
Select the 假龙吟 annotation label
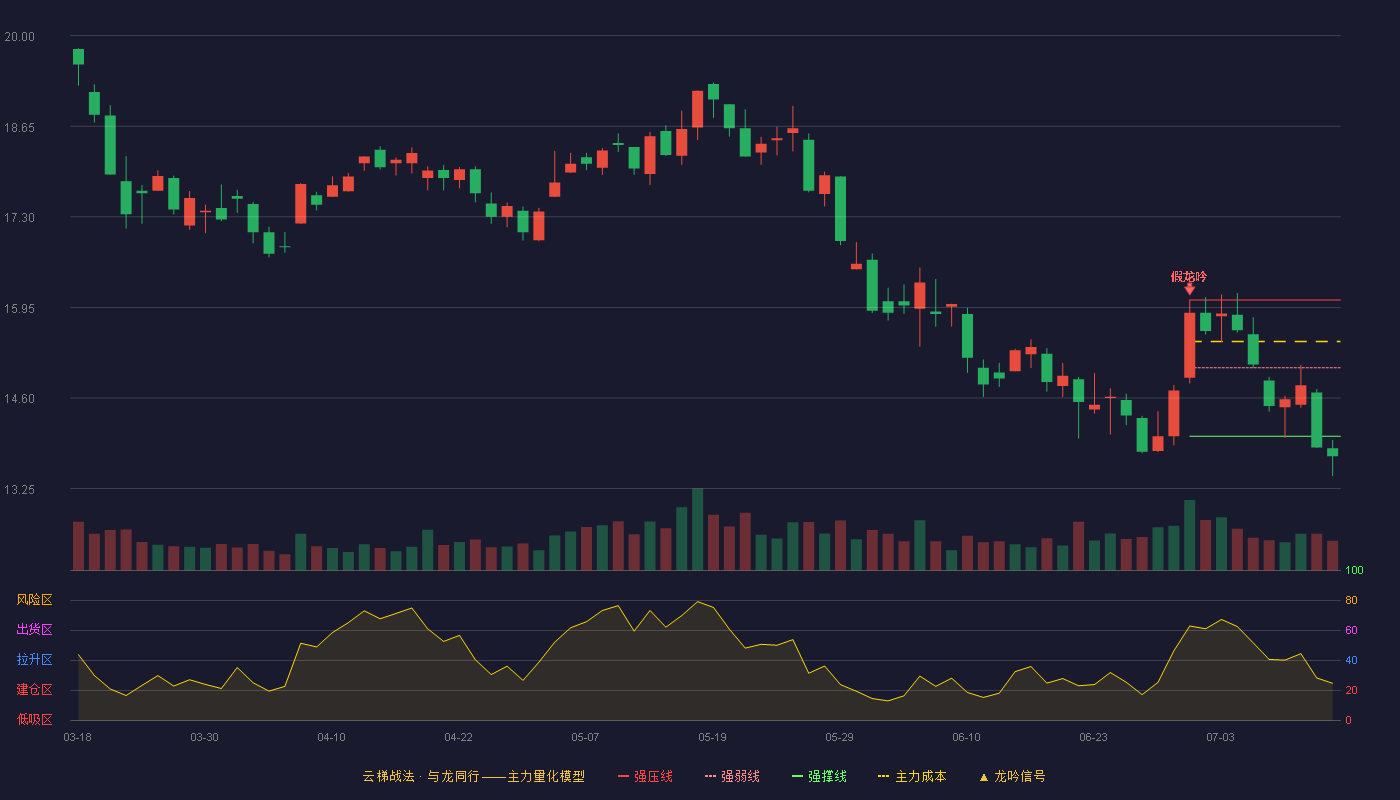[1189, 276]
